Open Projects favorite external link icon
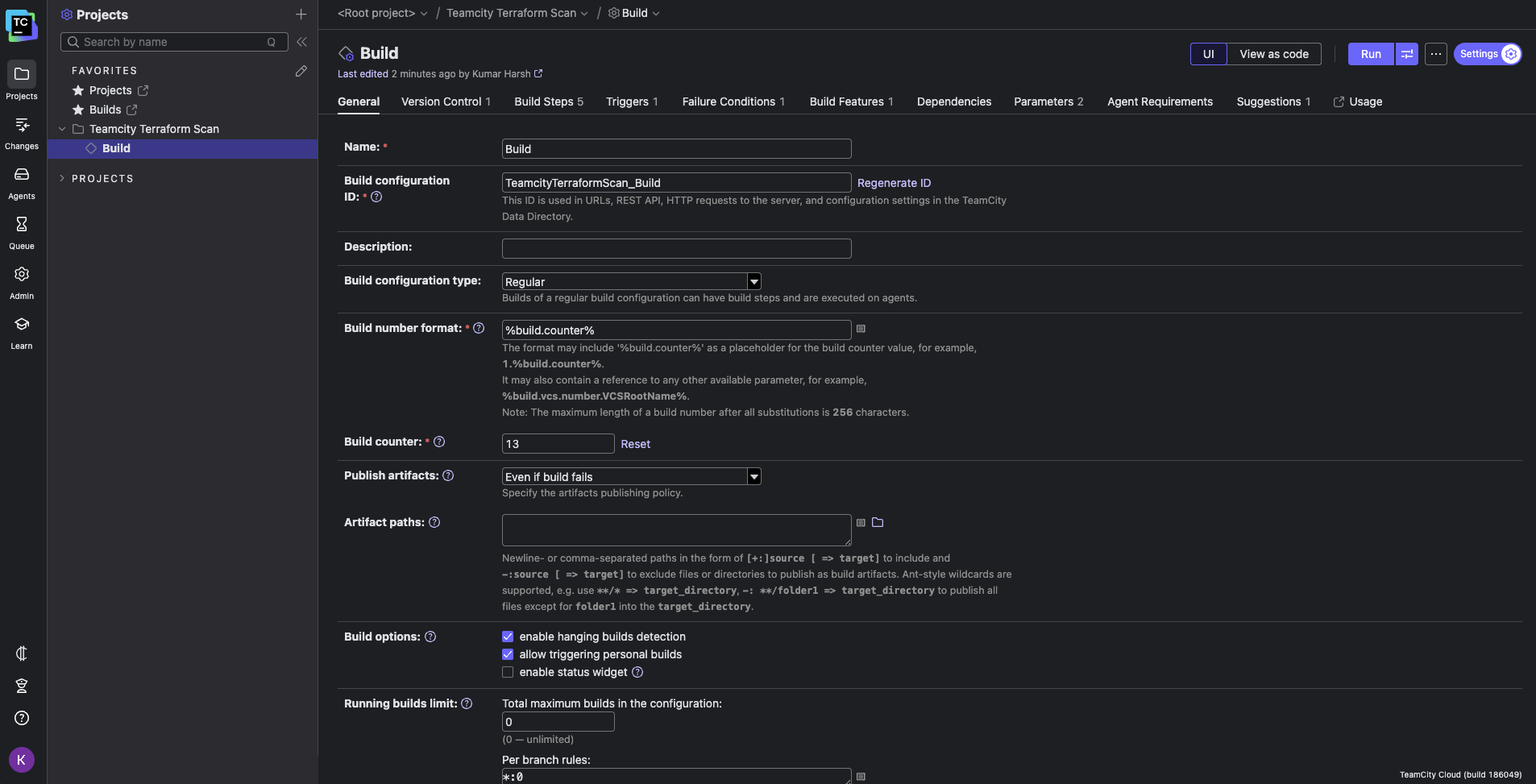This screenshot has width=1536, height=784. pyautogui.click(x=143, y=90)
